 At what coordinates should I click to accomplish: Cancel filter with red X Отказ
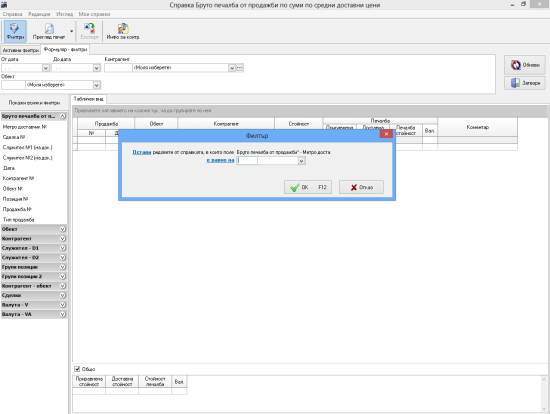(361, 187)
